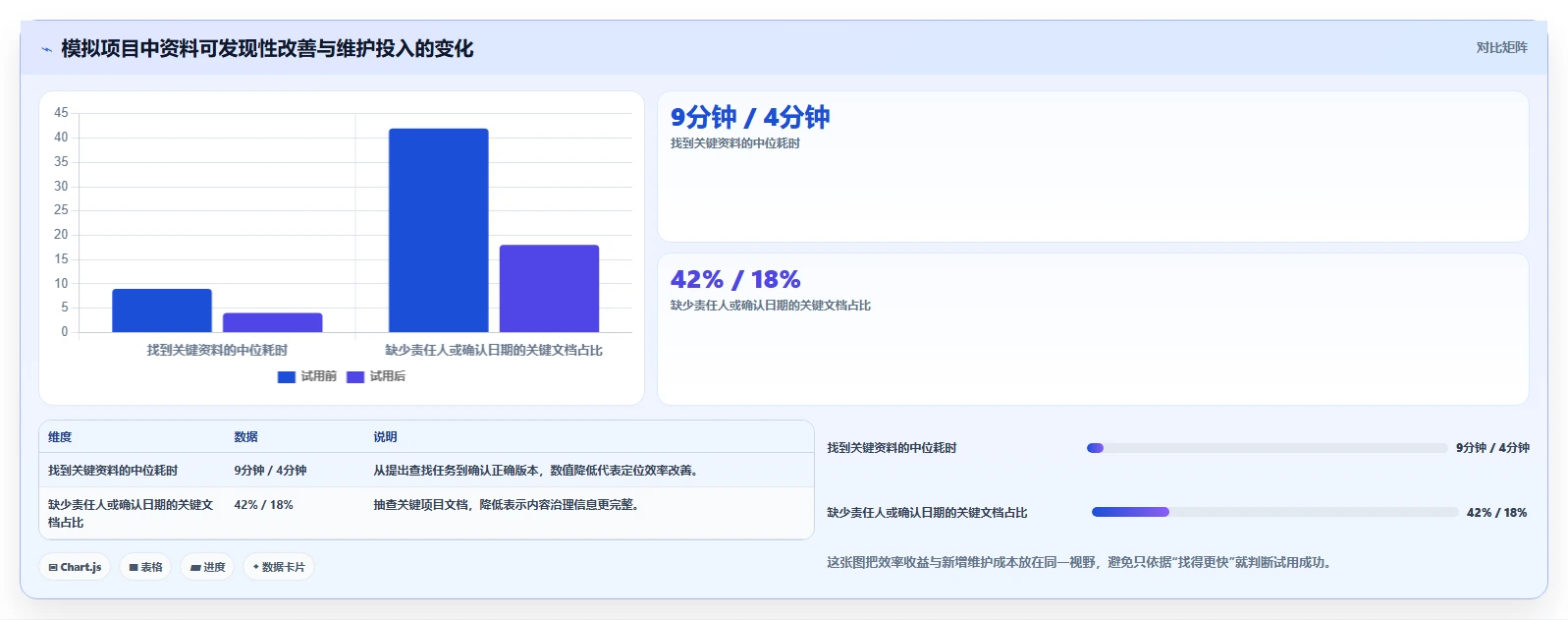1568x620 pixels.
Task: Click the progress label 找到关键资料的中位耗时
Action: pos(892,448)
